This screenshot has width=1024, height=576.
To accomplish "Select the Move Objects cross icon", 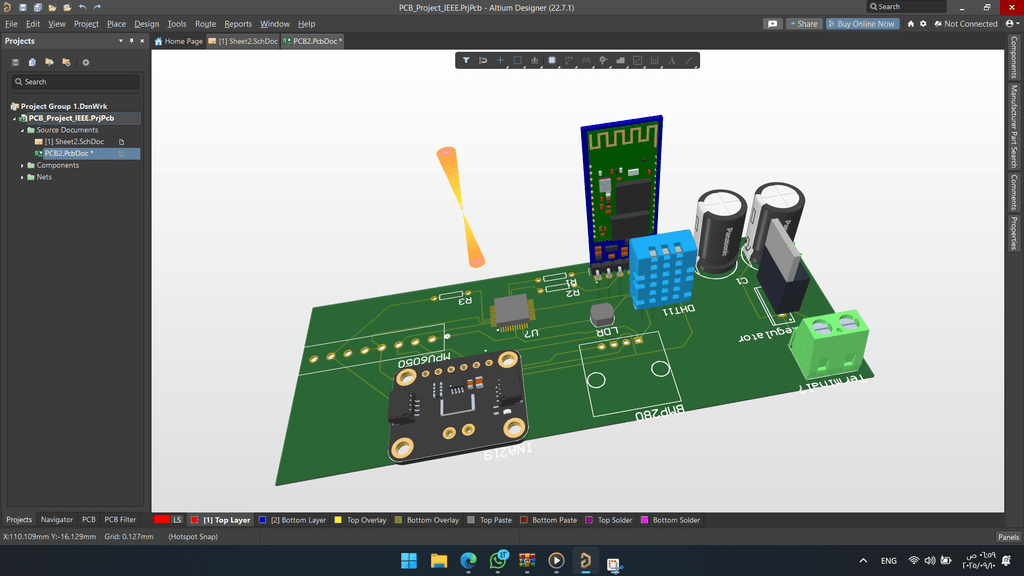I will coord(500,61).
